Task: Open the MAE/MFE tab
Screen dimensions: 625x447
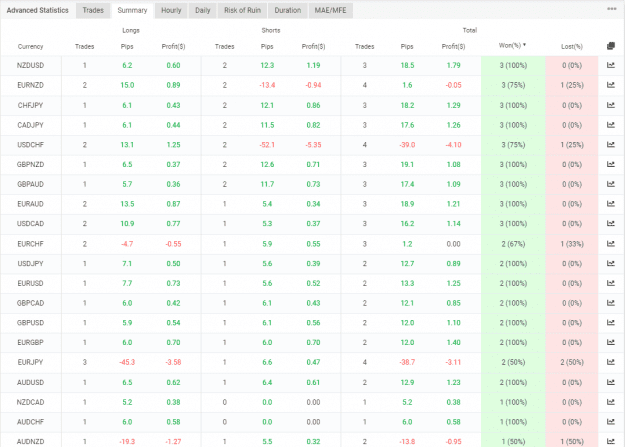Action: [330, 10]
